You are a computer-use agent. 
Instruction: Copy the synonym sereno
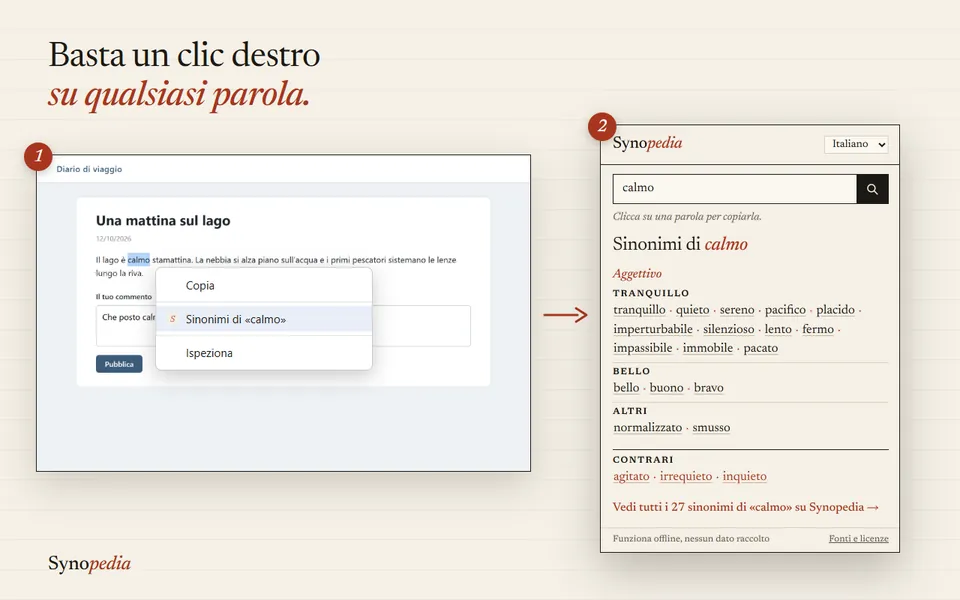click(x=737, y=310)
